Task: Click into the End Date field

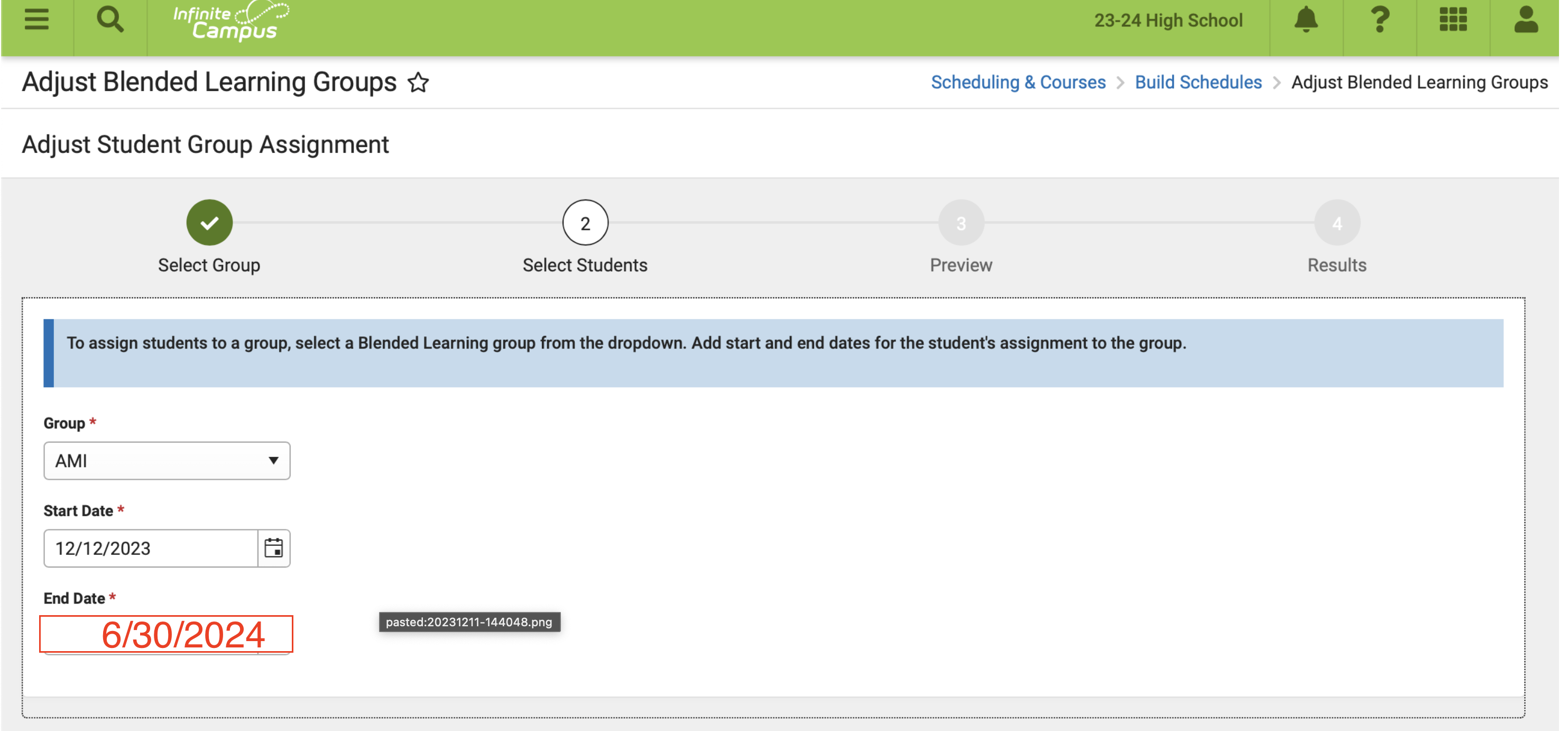Action: [x=166, y=634]
